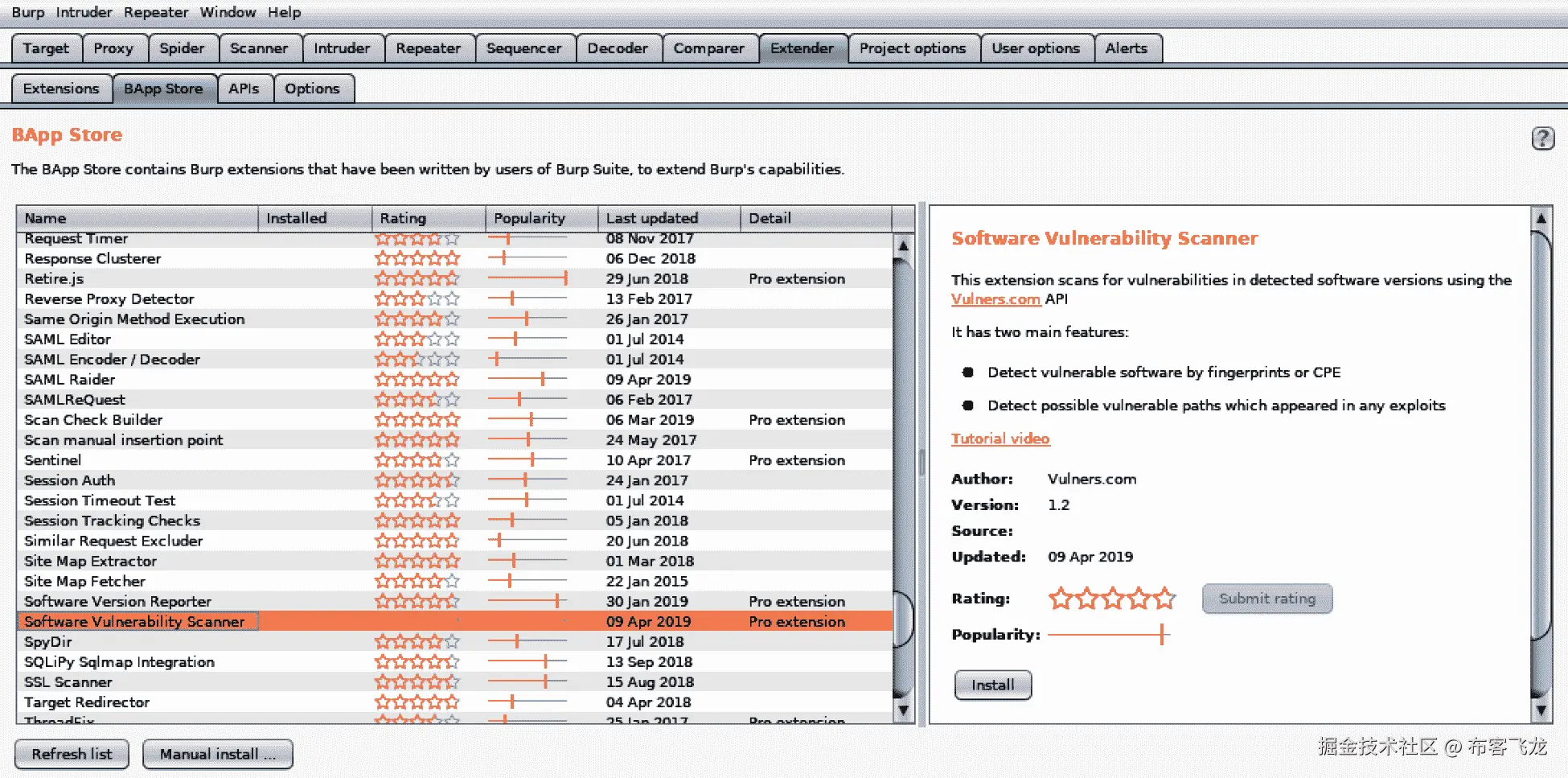Viewport: 1568px width, 778px height.
Task: Select the Extender tab
Action: coord(802,48)
